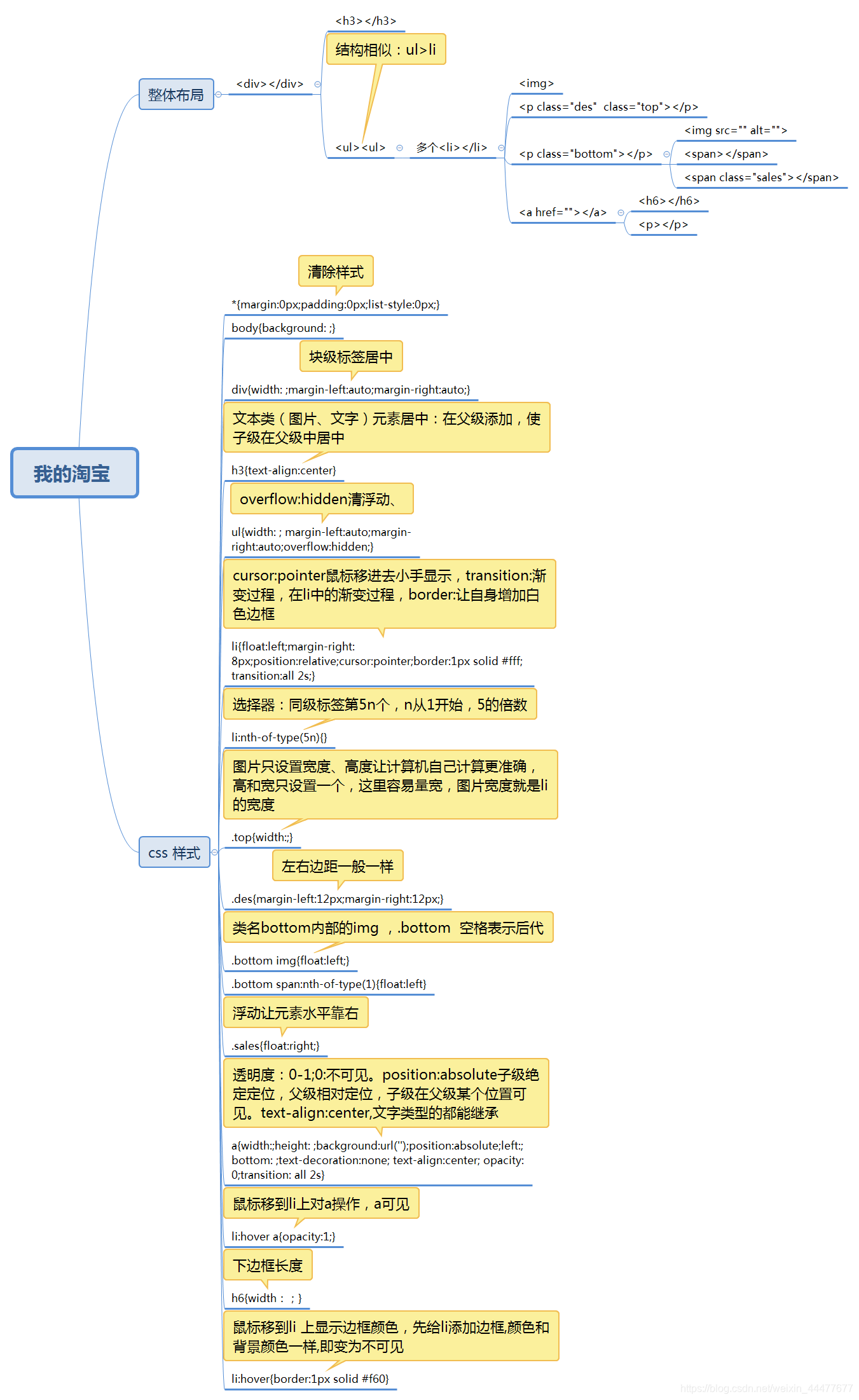
Task: Select the li:nth-of-type(5n){} rule
Action: click(279, 738)
